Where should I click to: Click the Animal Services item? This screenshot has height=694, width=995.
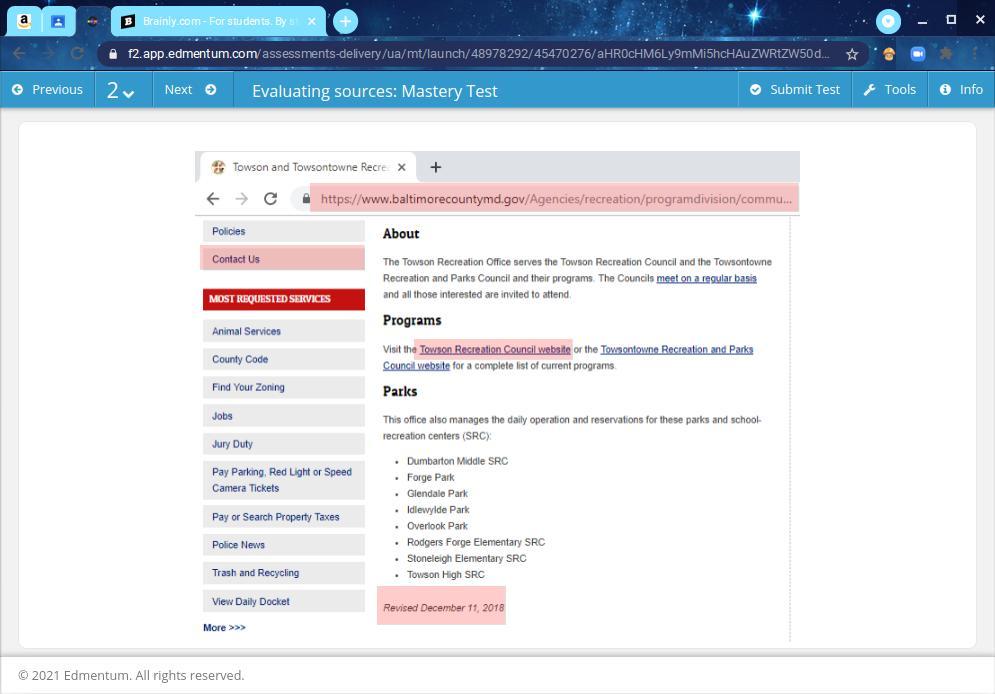tap(284, 331)
